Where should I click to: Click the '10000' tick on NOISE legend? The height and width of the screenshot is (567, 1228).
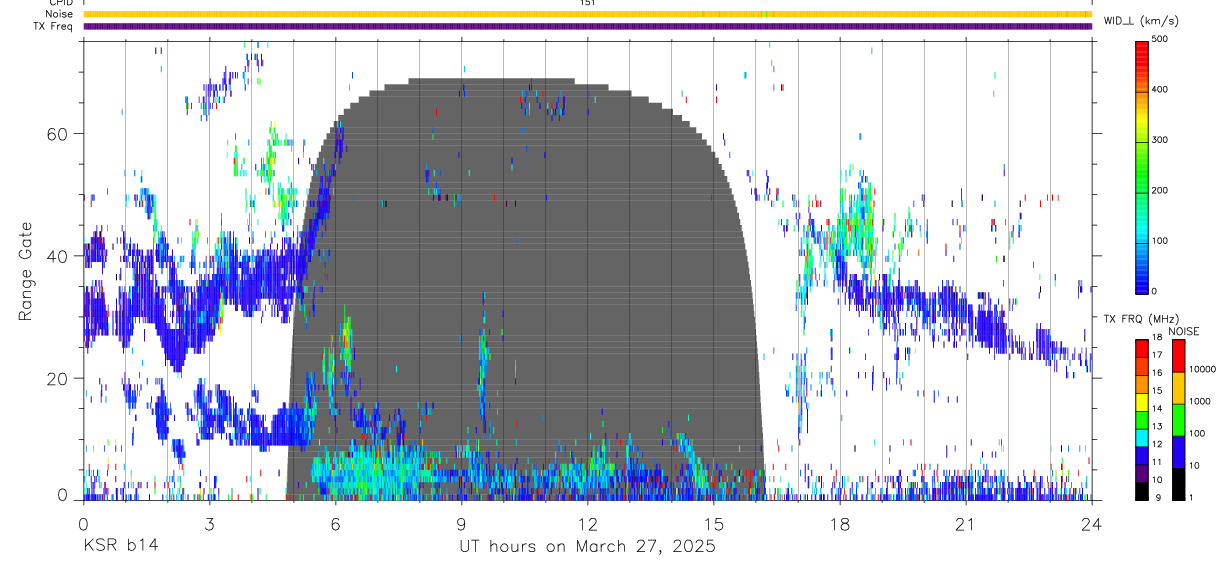[1204, 369]
